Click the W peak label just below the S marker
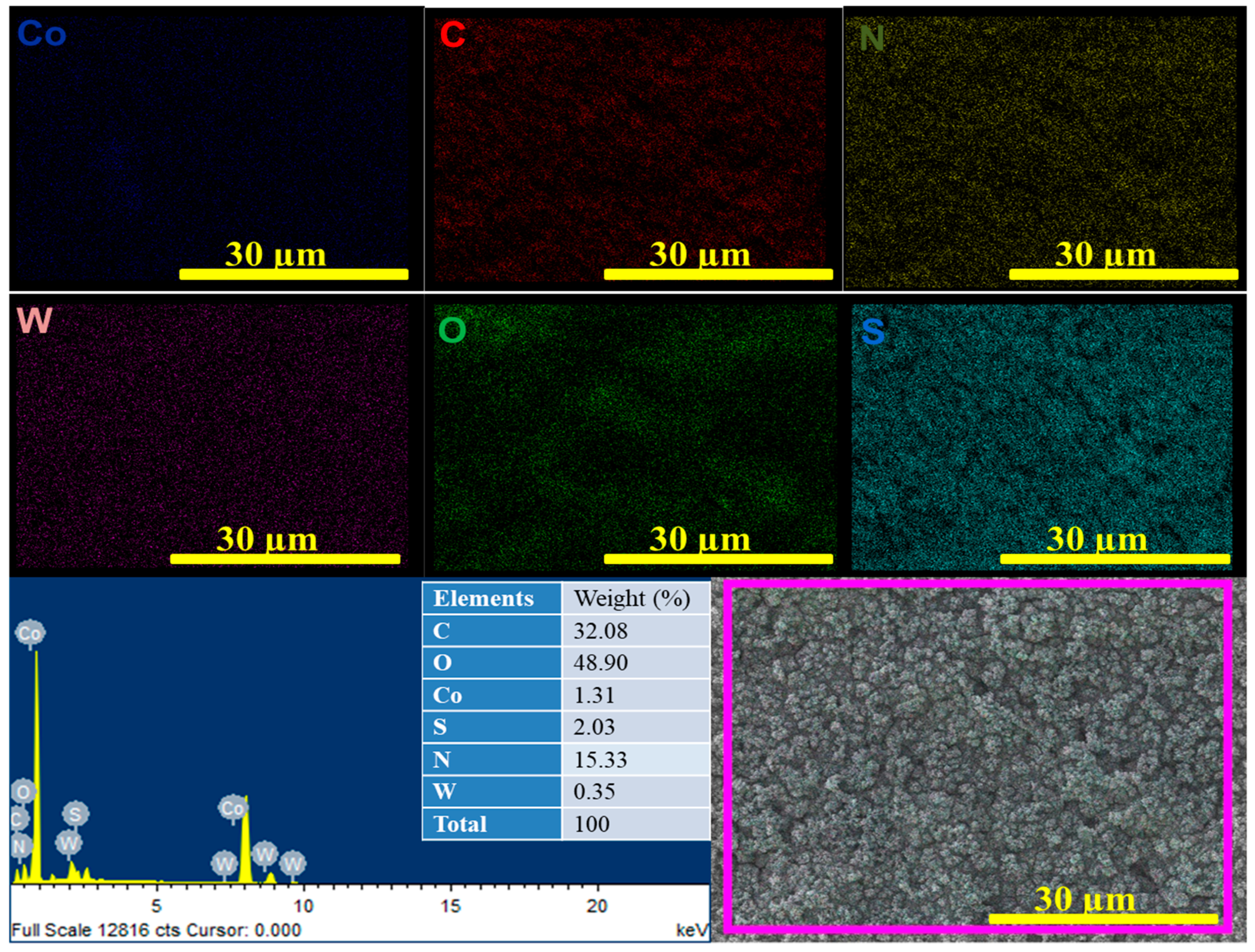This screenshot has height=952, width=1255. point(69,843)
